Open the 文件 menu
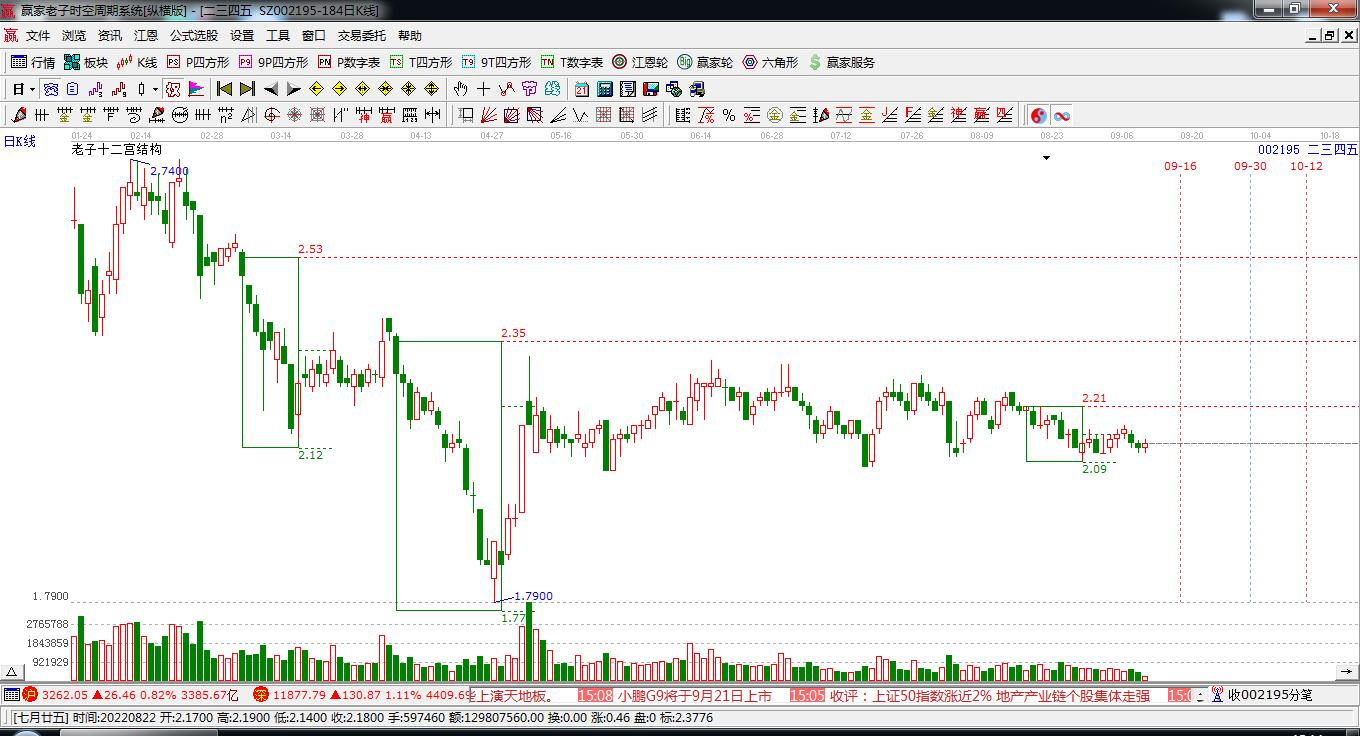 [38, 35]
